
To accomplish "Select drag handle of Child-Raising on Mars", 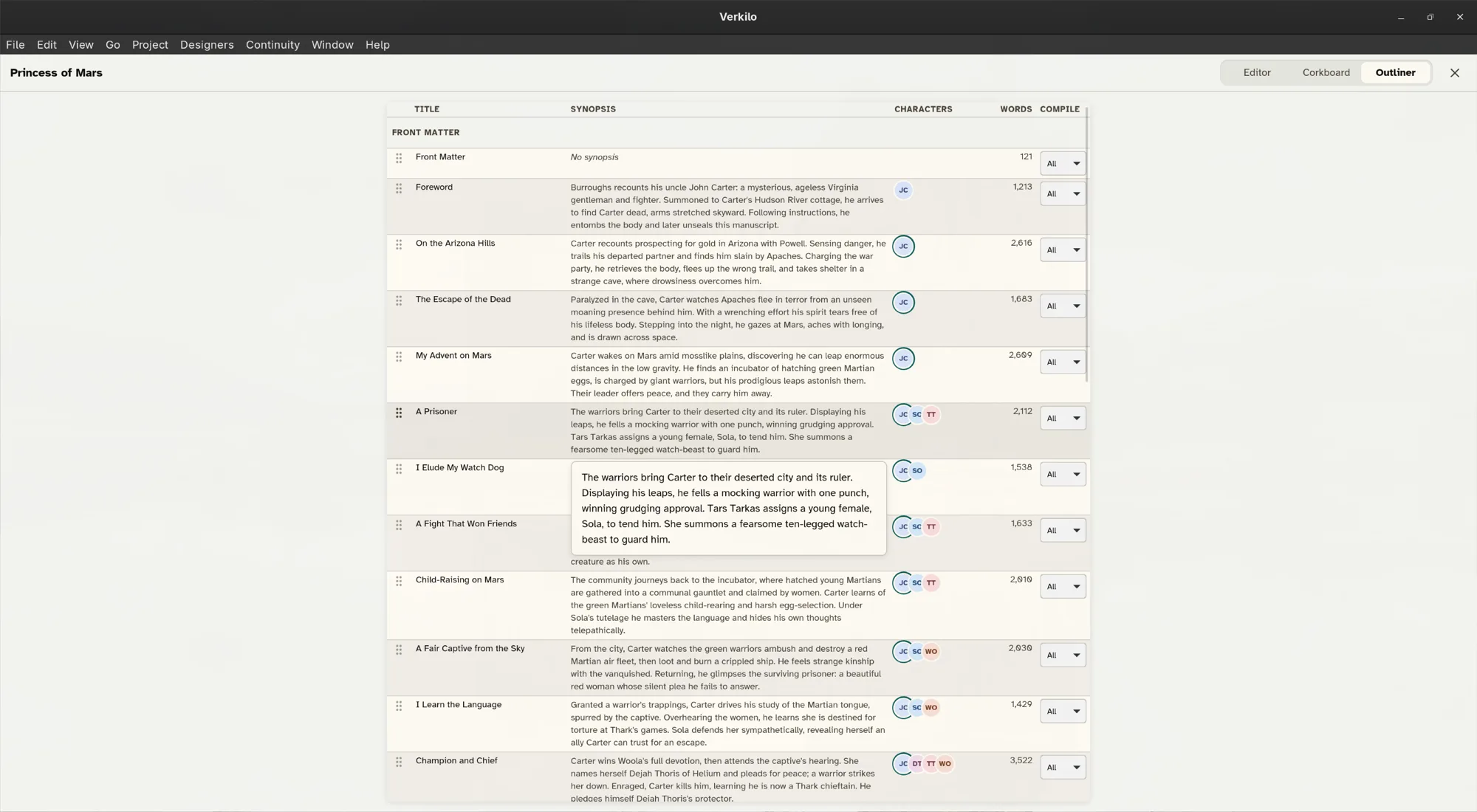I will tap(399, 581).
